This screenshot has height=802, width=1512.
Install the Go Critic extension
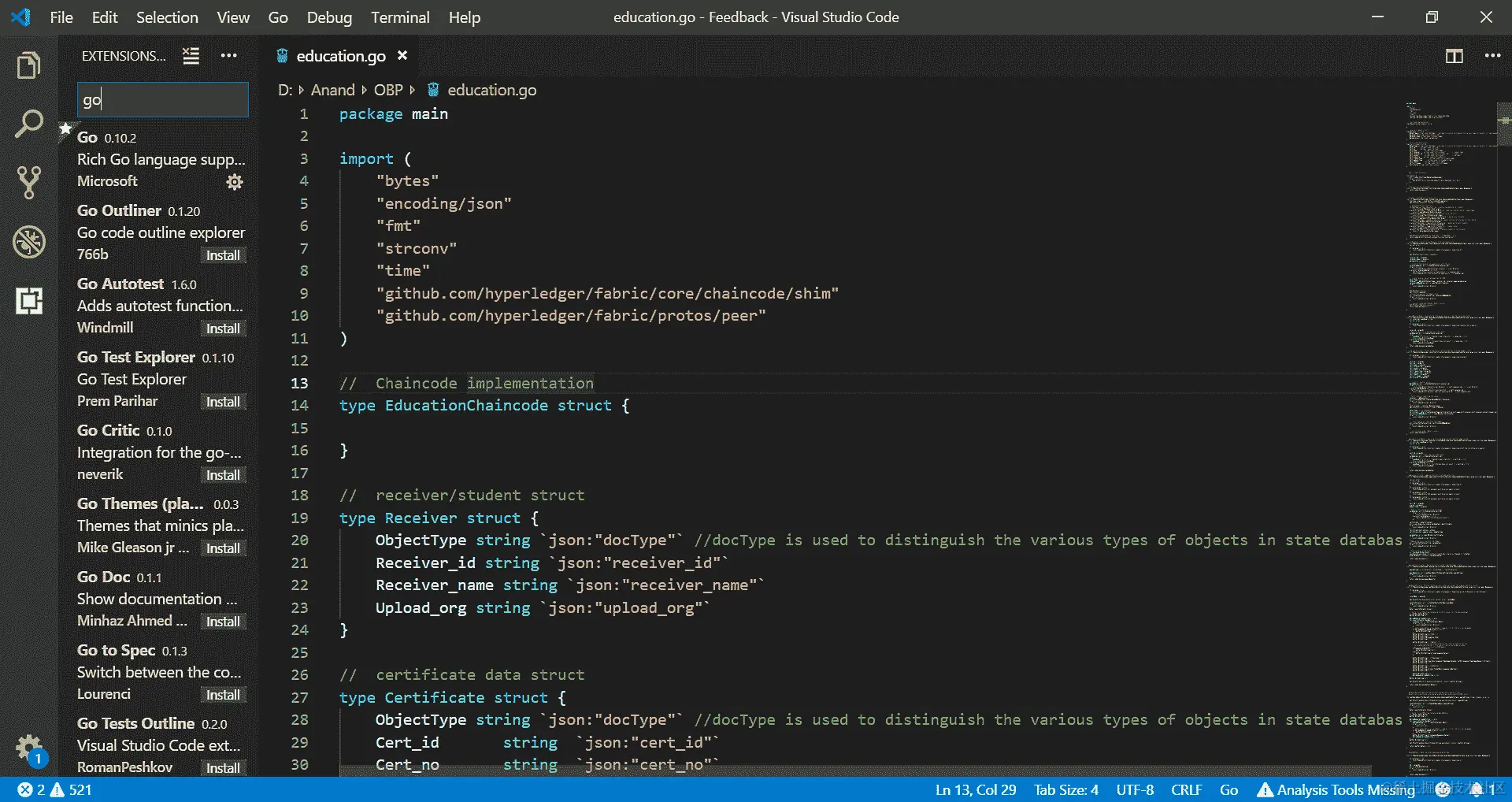click(223, 475)
